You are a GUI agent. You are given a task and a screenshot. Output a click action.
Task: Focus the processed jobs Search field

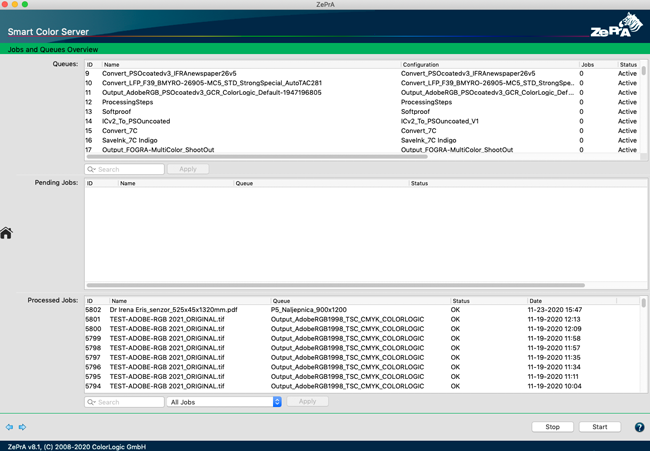[124, 402]
